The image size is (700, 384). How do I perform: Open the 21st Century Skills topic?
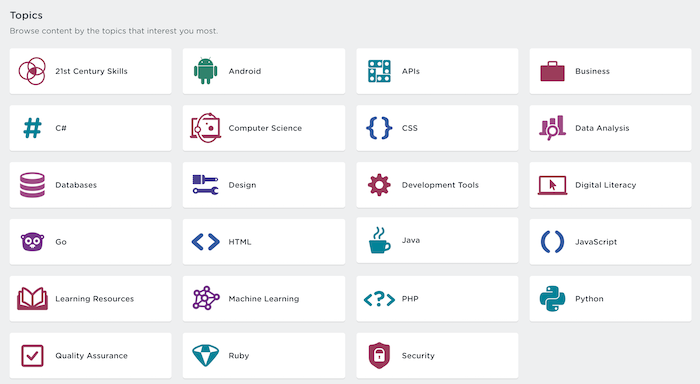(90, 71)
